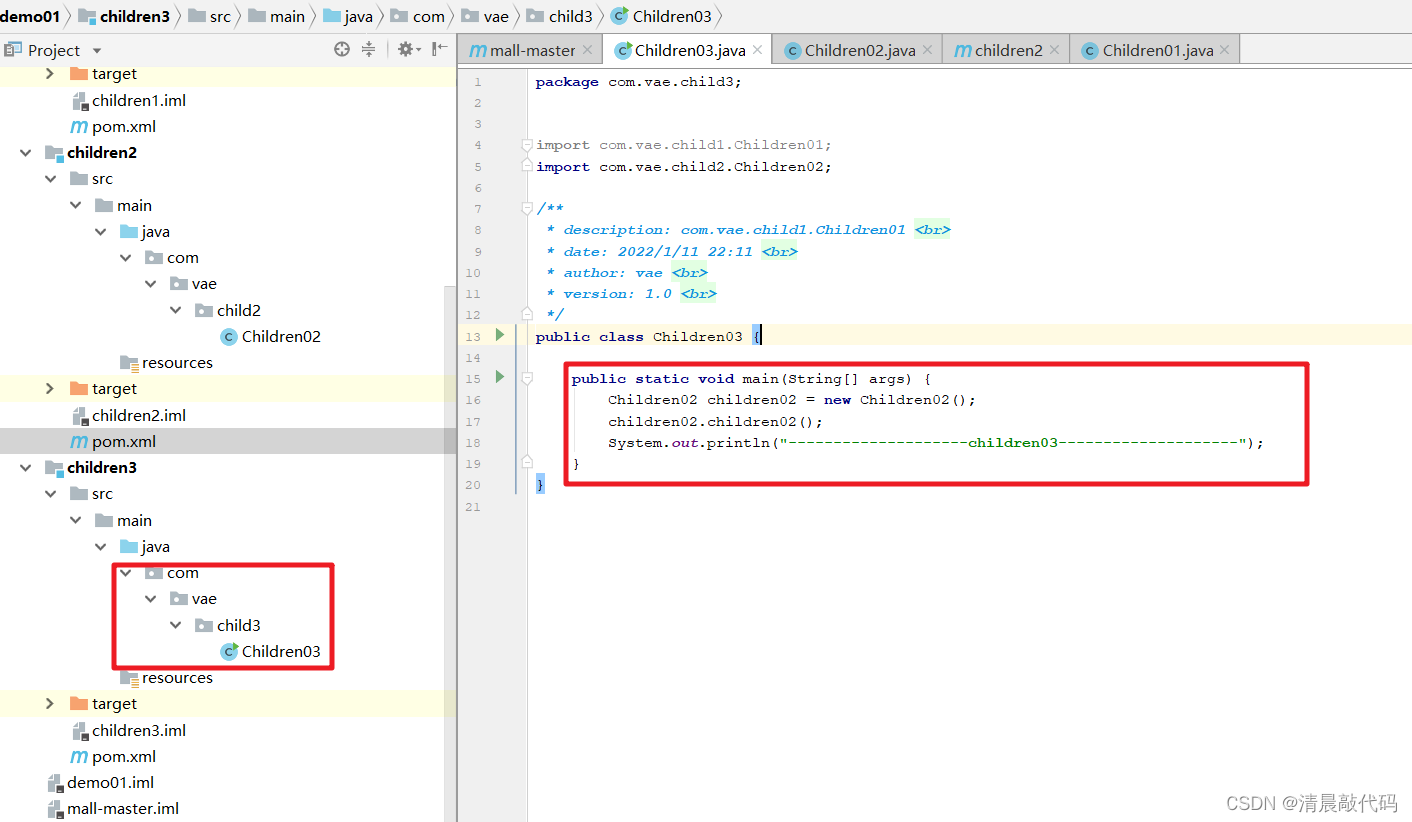Select pom.xml under children3

tap(113, 756)
